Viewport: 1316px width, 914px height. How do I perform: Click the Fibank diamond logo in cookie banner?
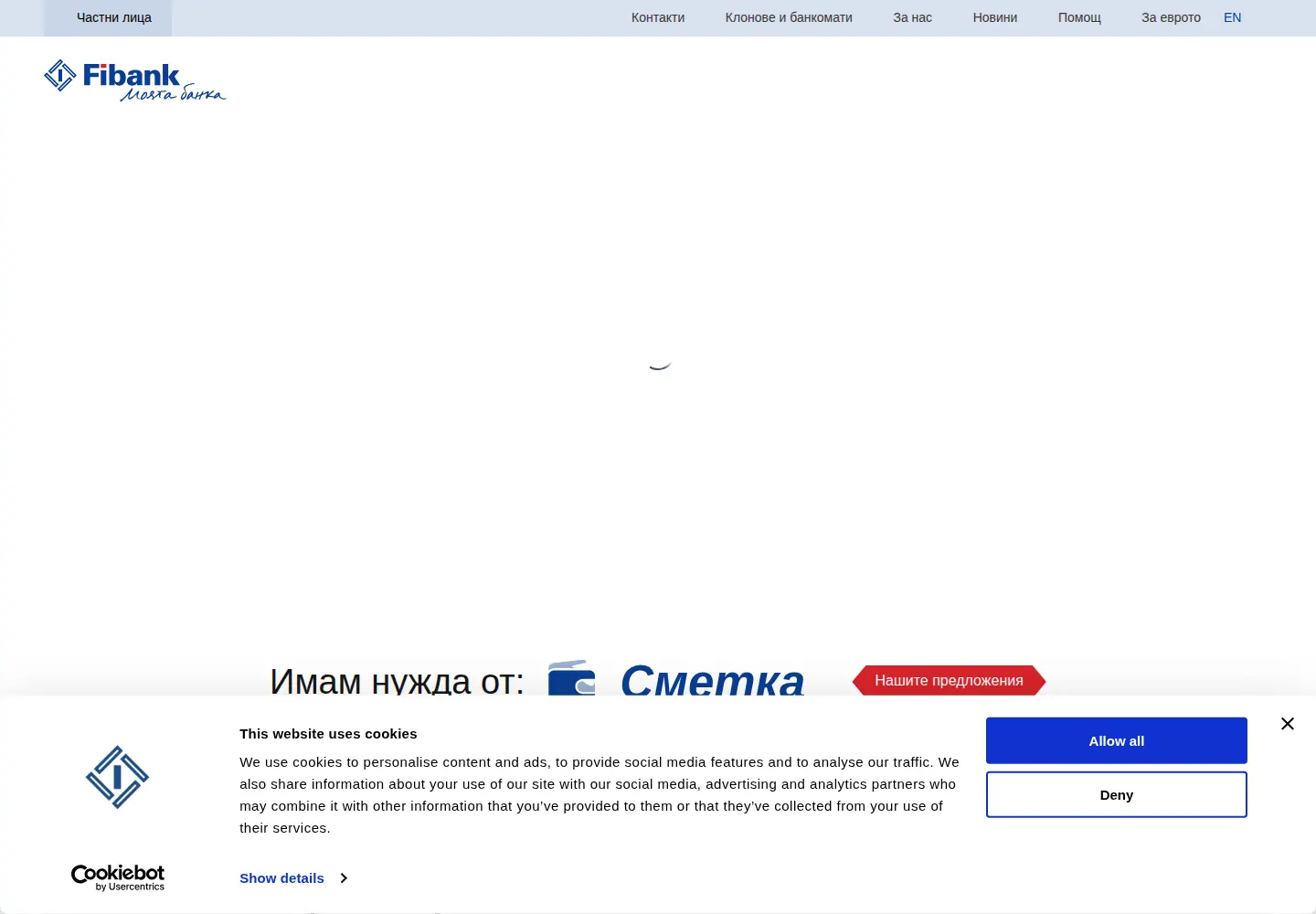click(x=117, y=777)
